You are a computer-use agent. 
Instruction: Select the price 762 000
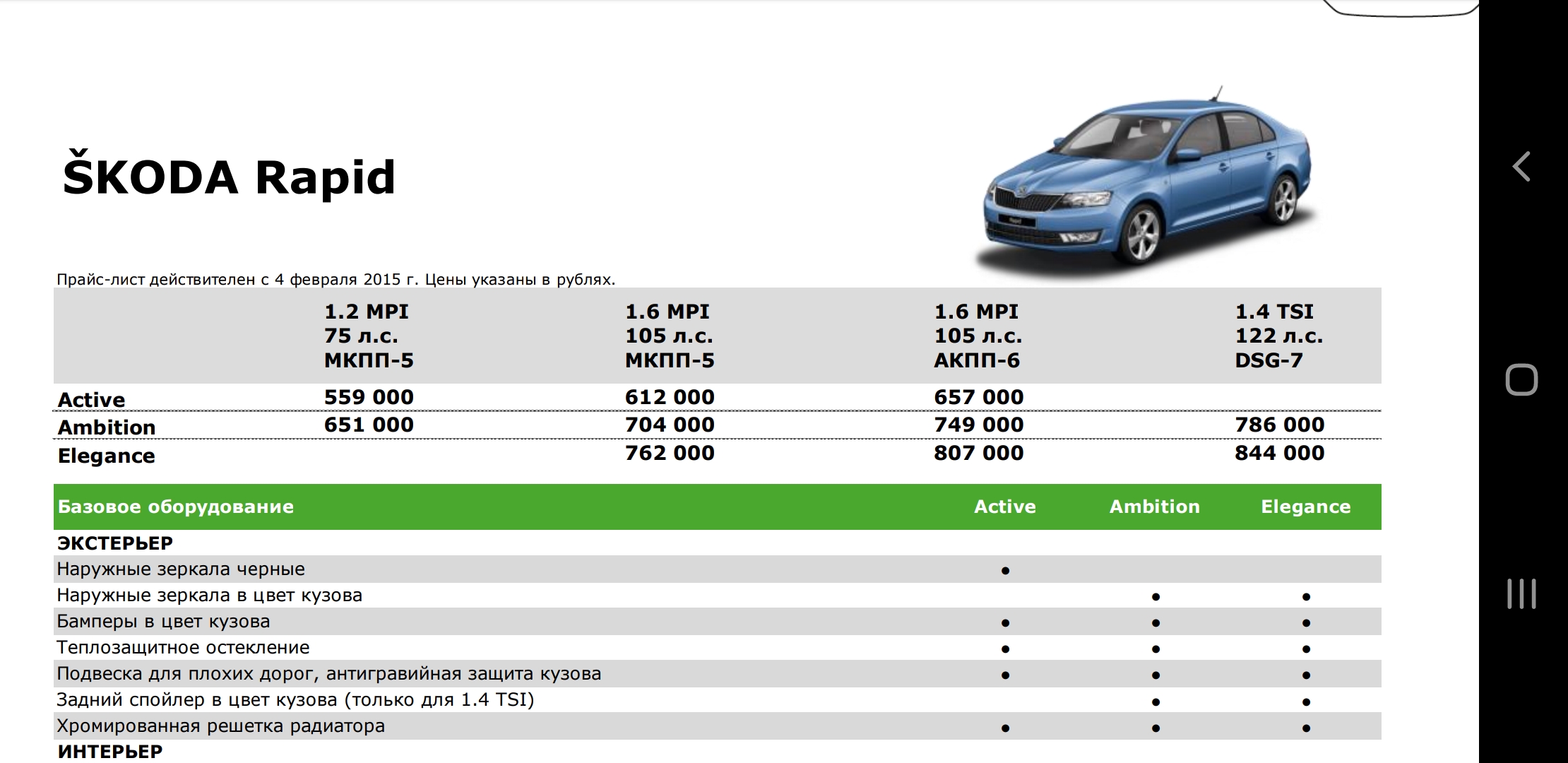(x=670, y=453)
